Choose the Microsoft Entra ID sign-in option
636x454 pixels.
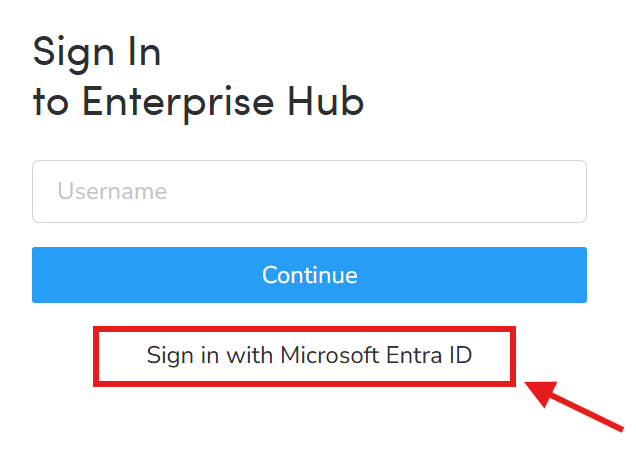309,355
